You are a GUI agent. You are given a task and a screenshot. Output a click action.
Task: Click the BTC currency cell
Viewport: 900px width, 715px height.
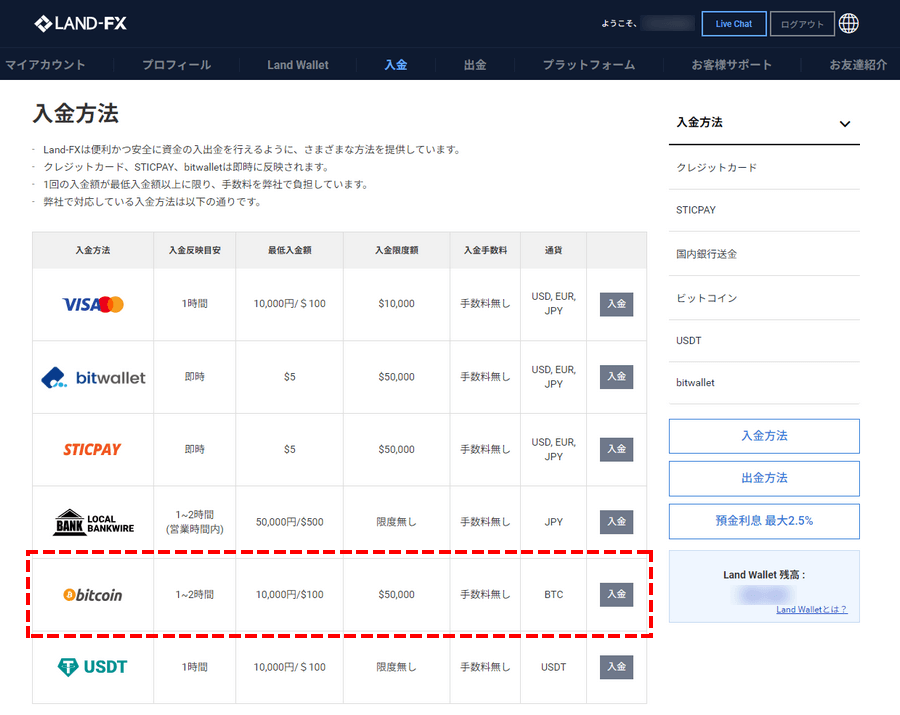(553, 594)
